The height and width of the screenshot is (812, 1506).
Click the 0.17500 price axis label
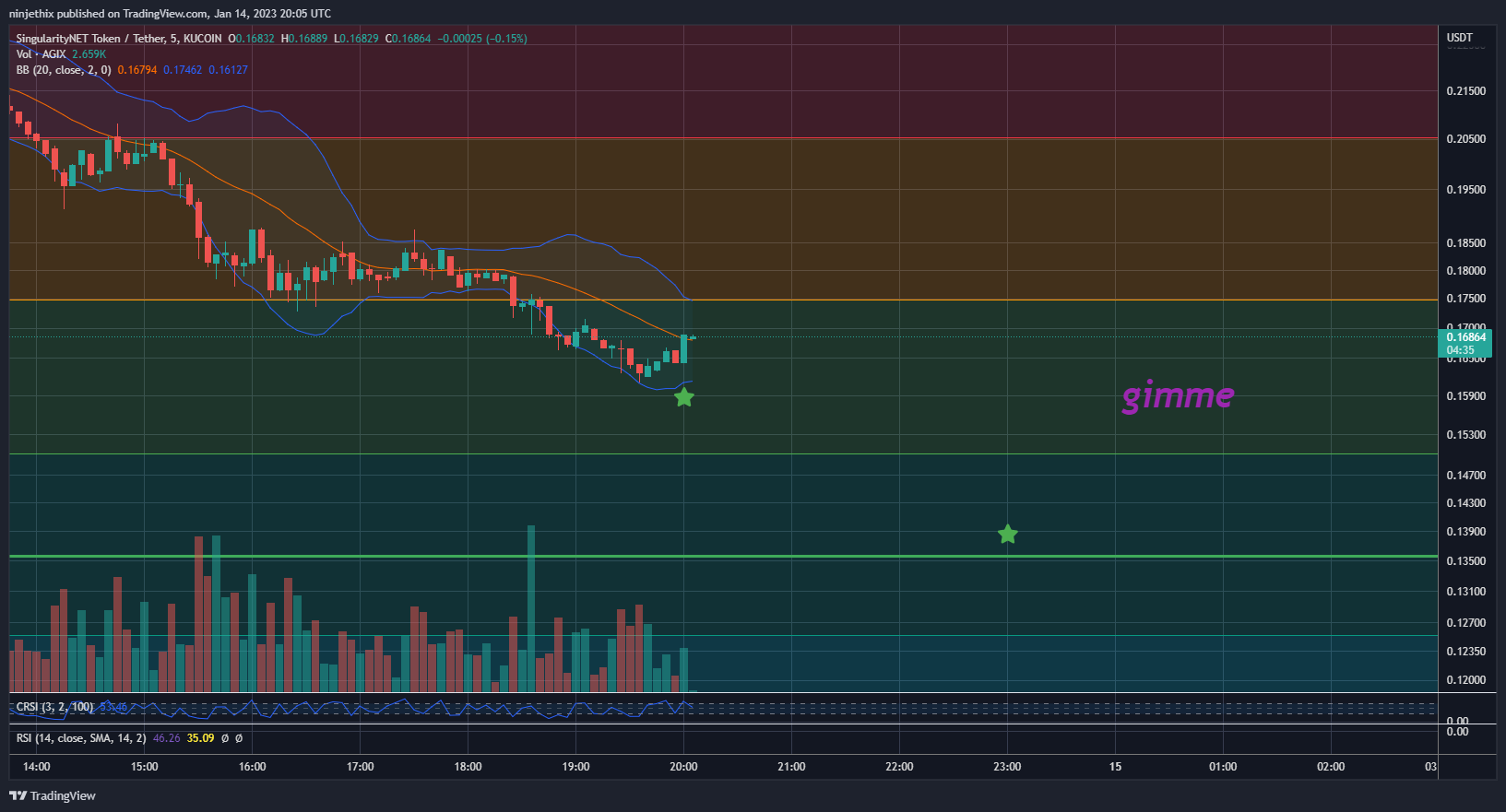pos(1466,299)
